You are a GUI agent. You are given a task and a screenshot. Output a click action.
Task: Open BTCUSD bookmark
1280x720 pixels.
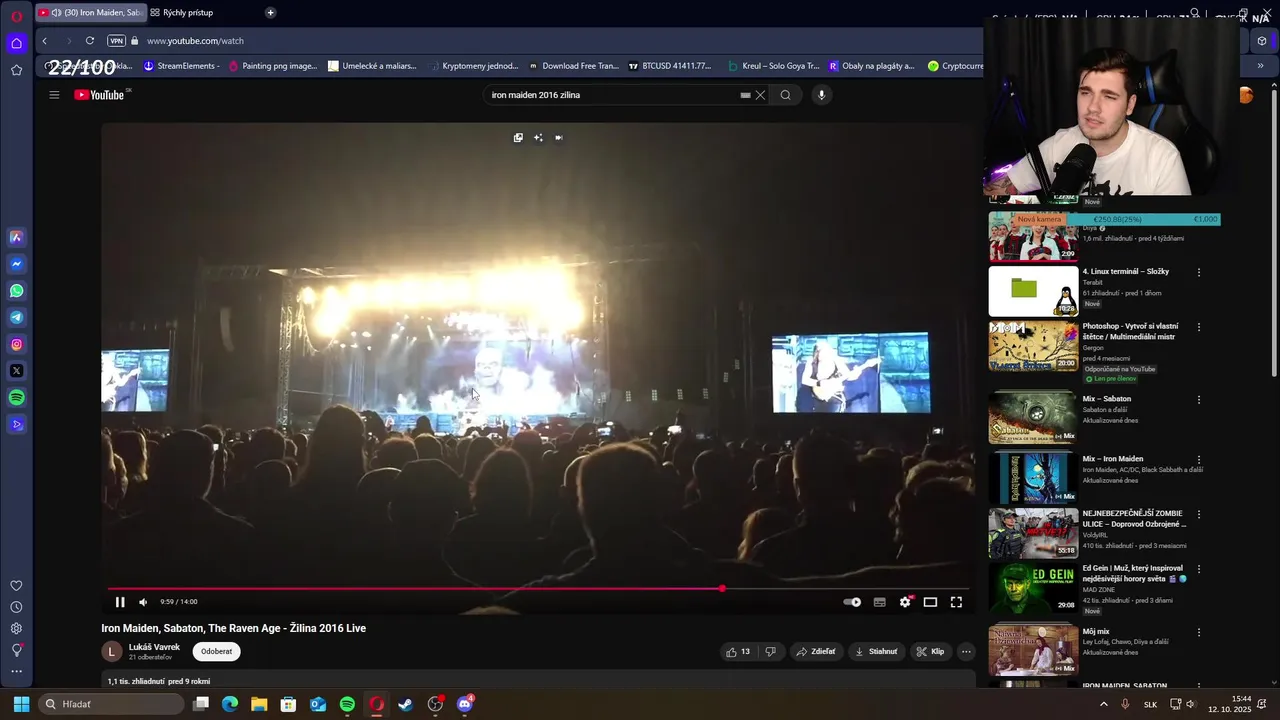click(x=670, y=66)
